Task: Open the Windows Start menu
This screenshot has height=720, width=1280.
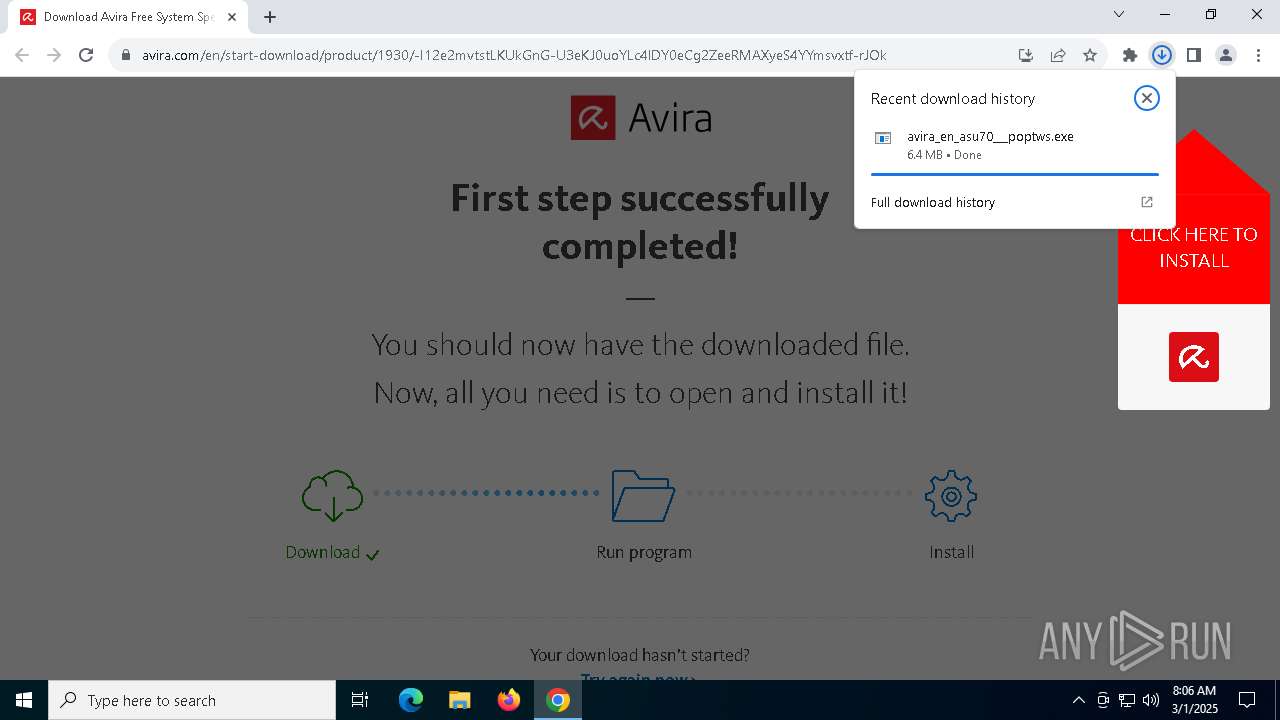Action: [24, 700]
